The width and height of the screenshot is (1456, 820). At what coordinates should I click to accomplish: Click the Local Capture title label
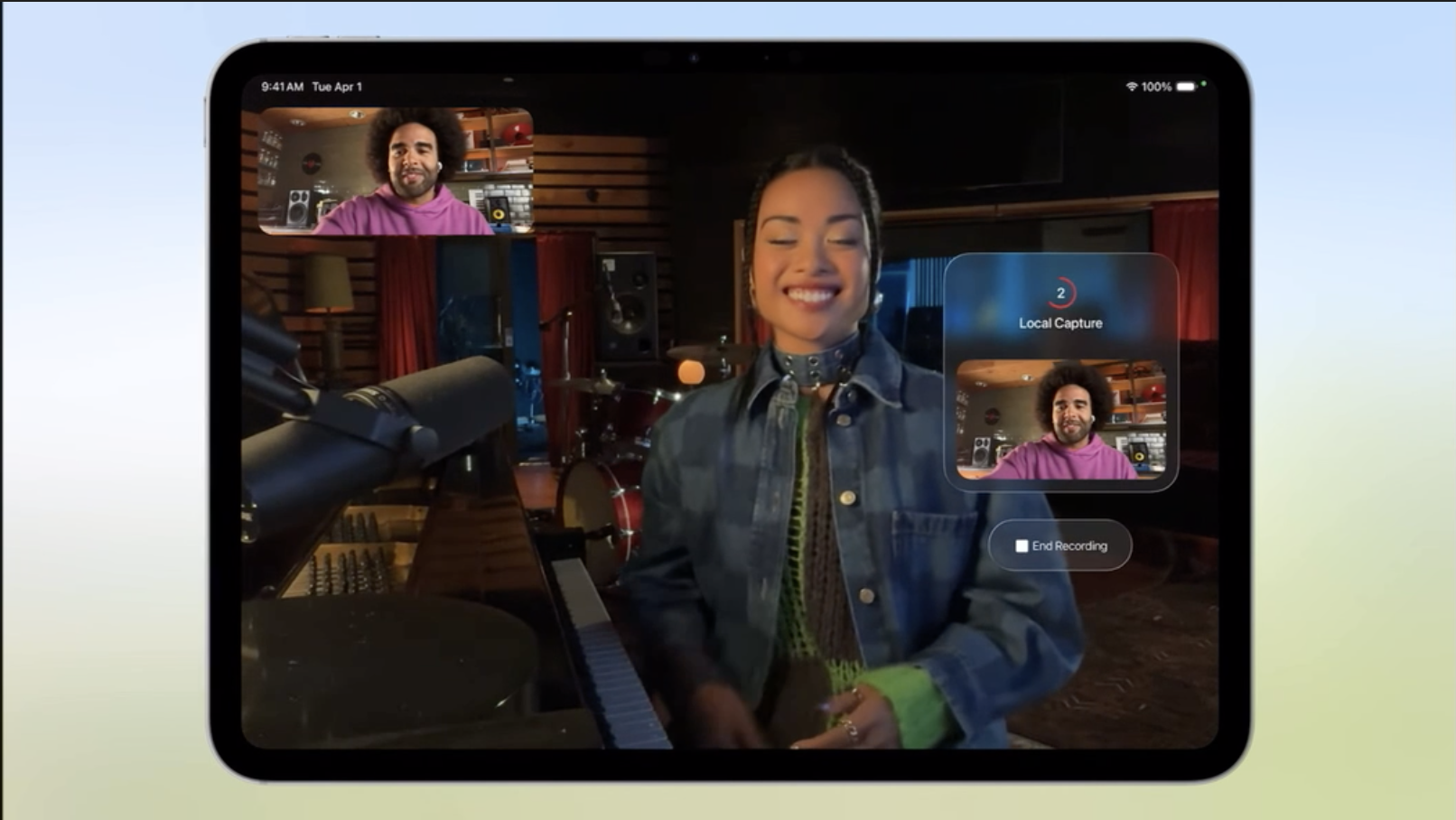[1060, 323]
